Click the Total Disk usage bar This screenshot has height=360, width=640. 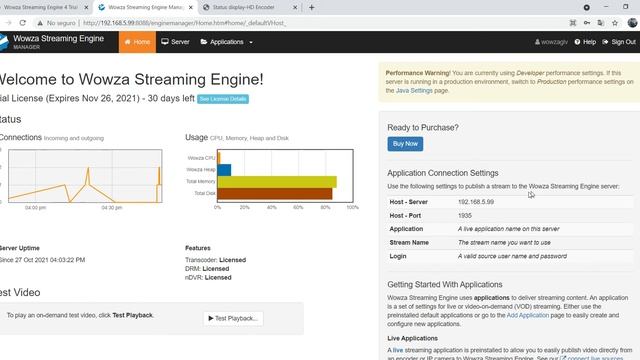tap(275, 193)
